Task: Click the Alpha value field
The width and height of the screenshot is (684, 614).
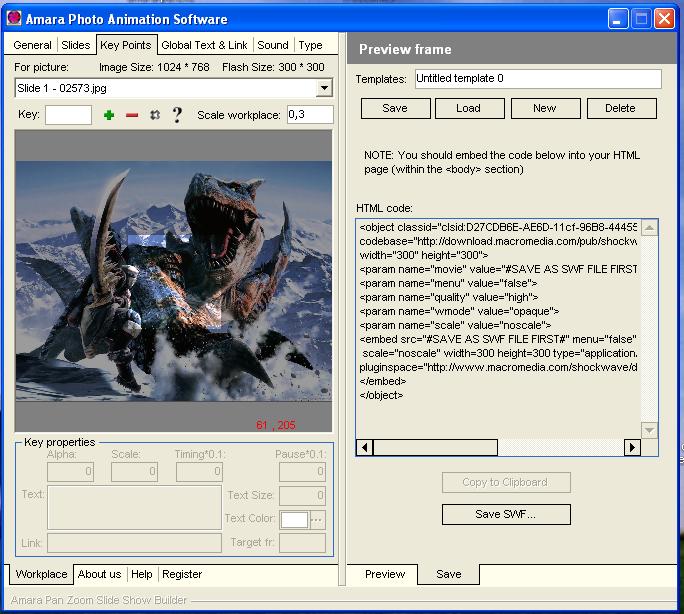Action: [70, 471]
